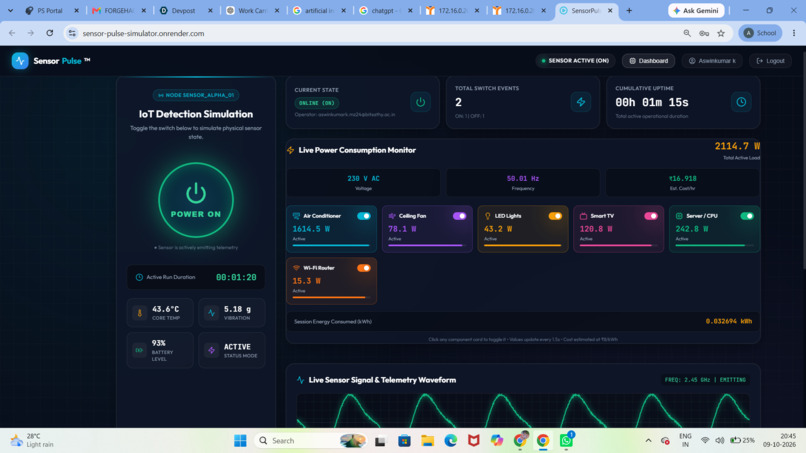This screenshot has height=453, width=806.
Task: Turn off the Air Conditioner switch
Action: (363, 216)
